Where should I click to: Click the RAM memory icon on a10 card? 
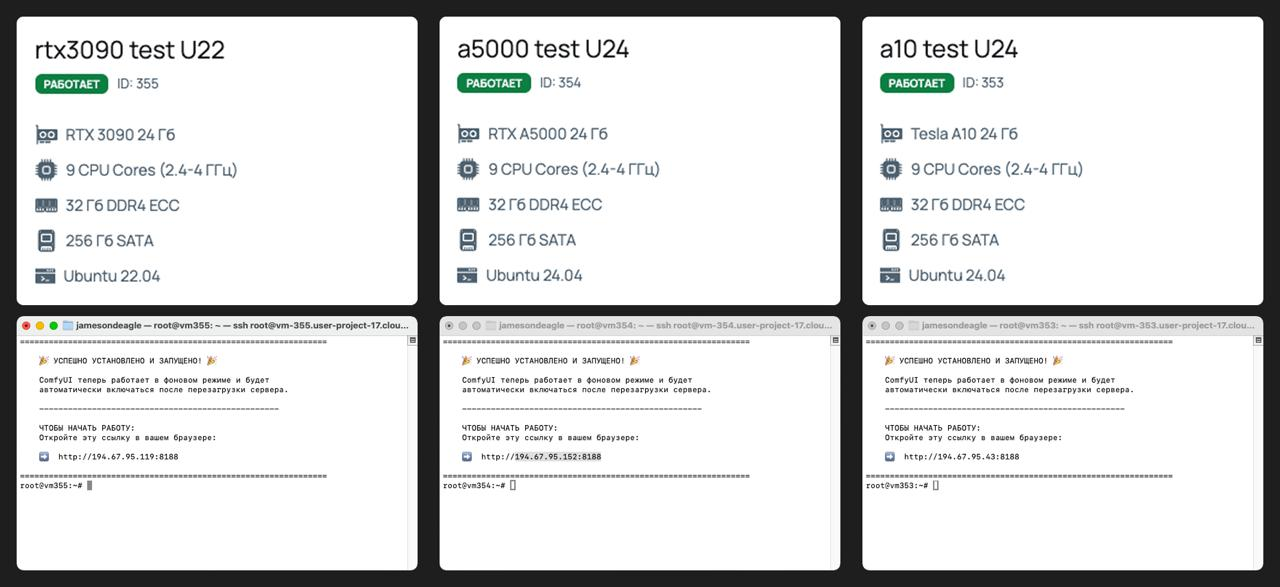891,205
